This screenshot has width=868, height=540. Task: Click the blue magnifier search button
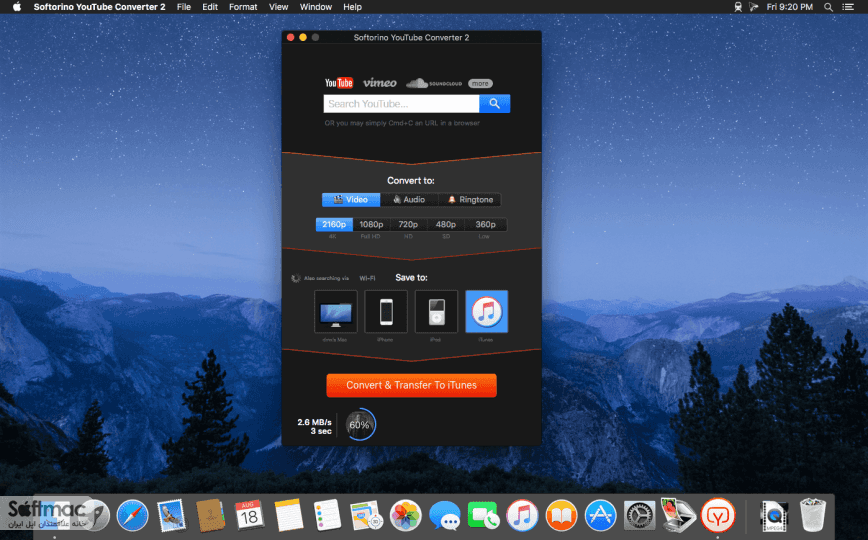(x=494, y=104)
